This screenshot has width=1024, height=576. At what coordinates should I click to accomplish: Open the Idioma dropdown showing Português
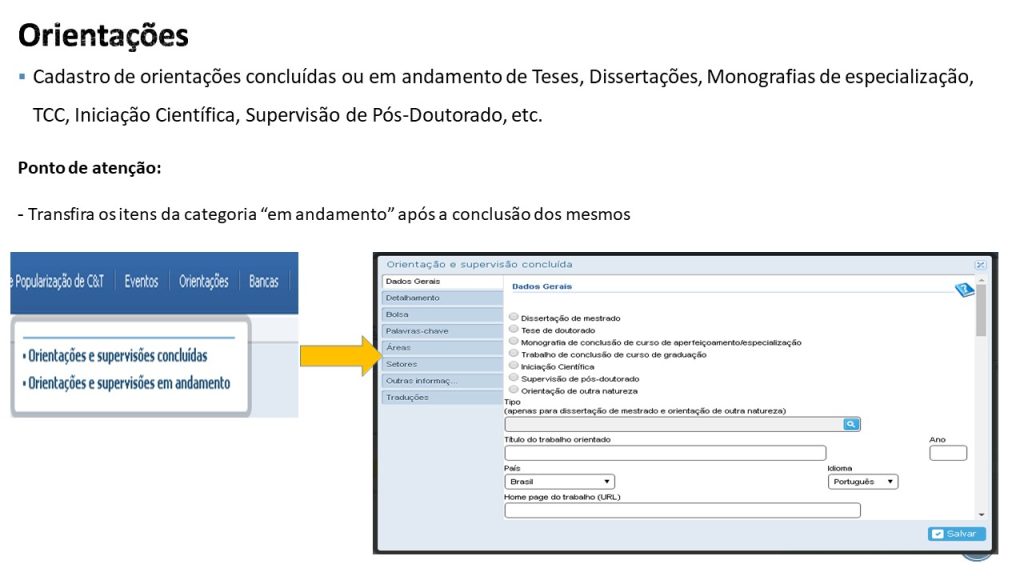(x=863, y=482)
